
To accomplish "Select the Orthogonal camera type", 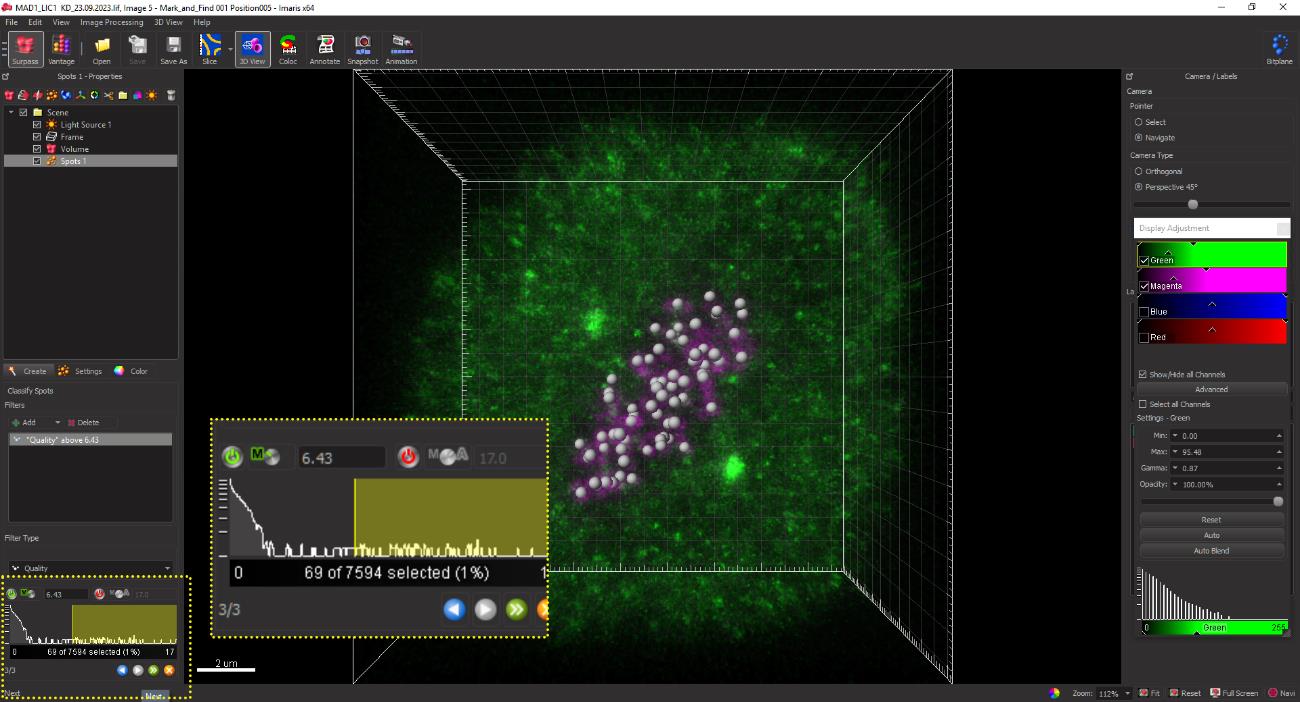I will point(1139,171).
